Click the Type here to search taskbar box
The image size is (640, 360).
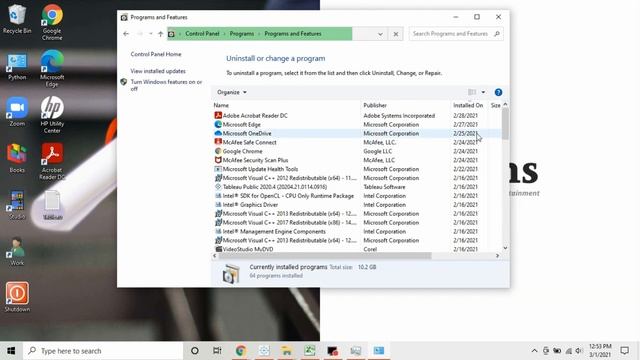103,351
